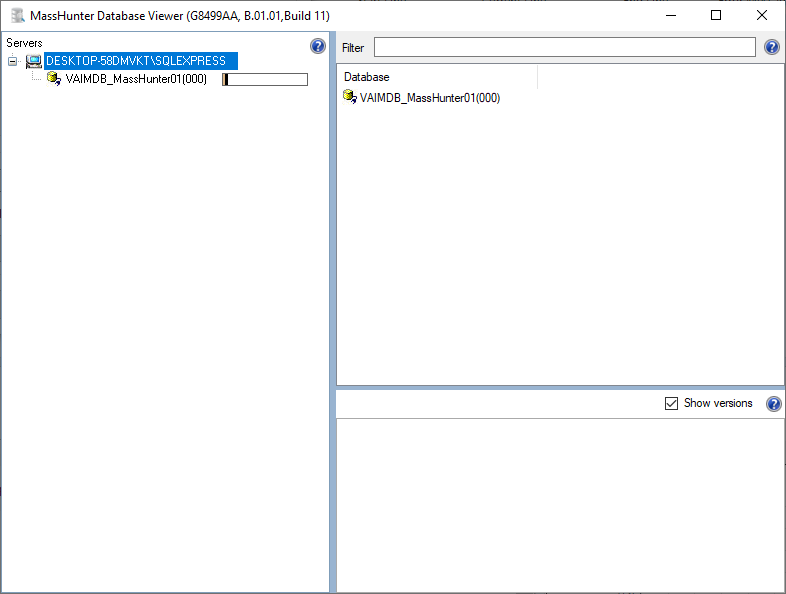Click the MassHunter Database Viewer title bar icon

(18, 16)
